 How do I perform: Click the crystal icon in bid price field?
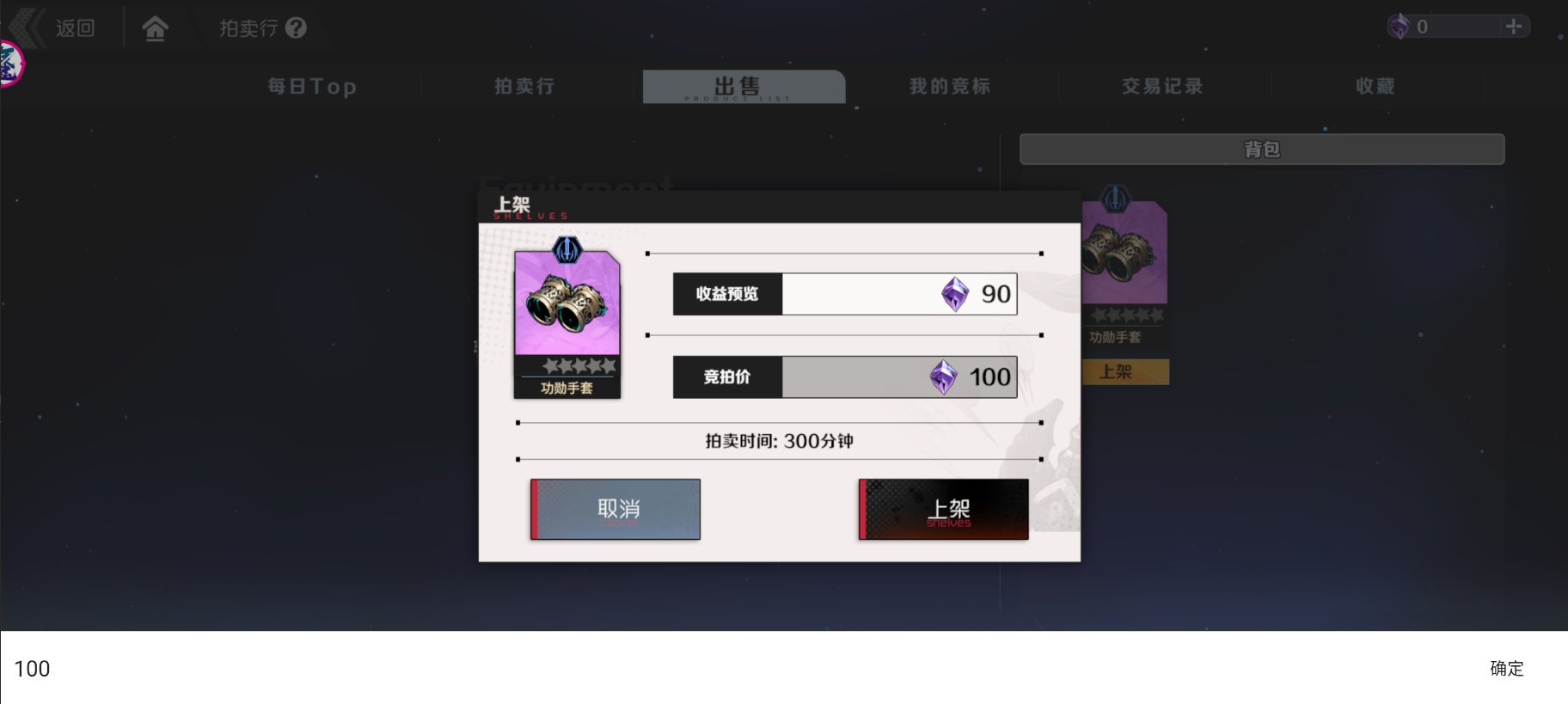point(943,377)
